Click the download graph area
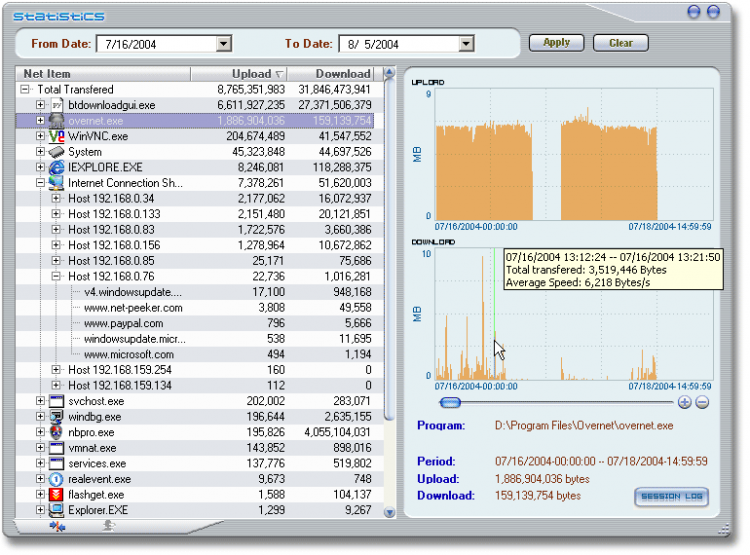 574,314
